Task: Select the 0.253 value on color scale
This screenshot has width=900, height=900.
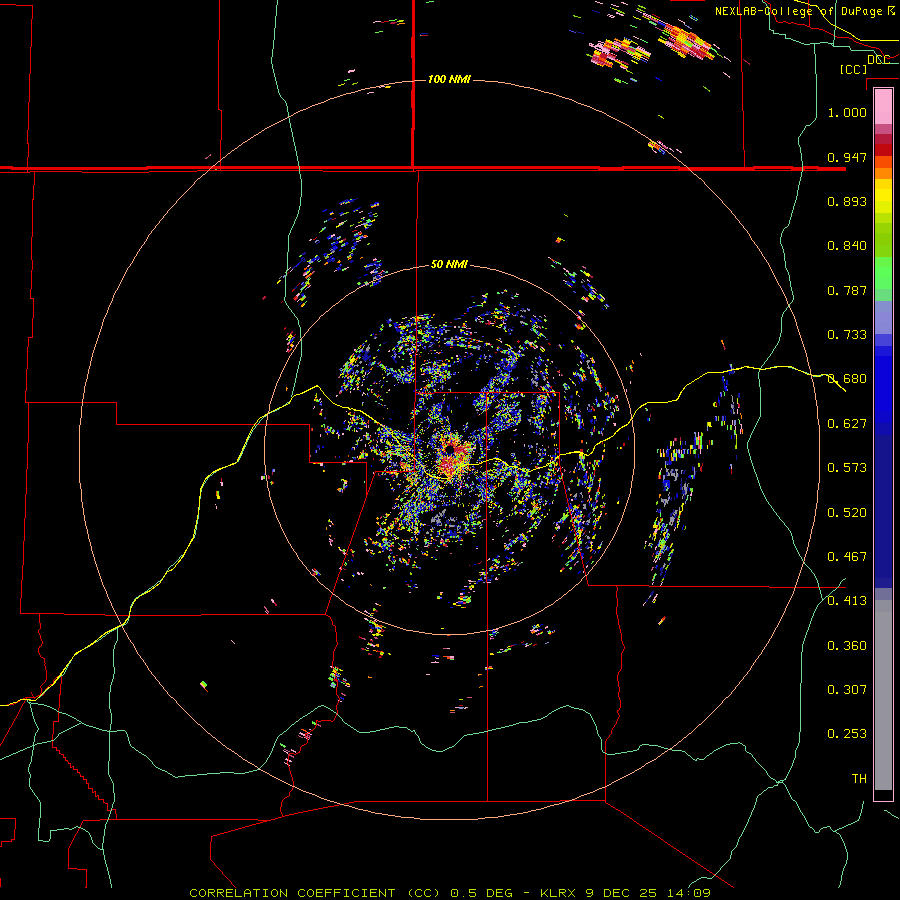Action: 847,734
